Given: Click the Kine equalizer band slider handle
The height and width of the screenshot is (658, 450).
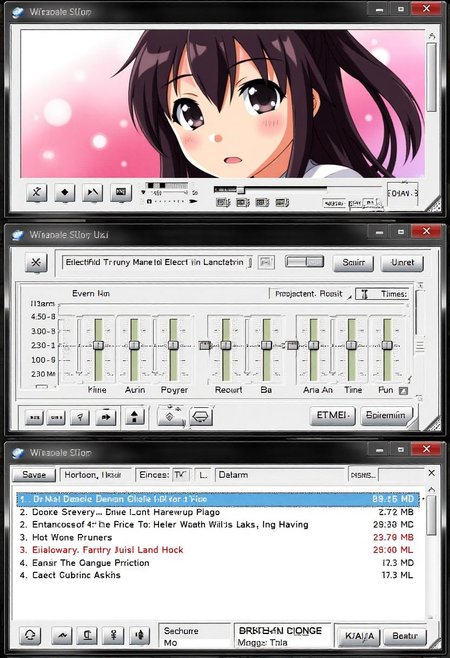Looking at the screenshot, I should pos(98,345).
